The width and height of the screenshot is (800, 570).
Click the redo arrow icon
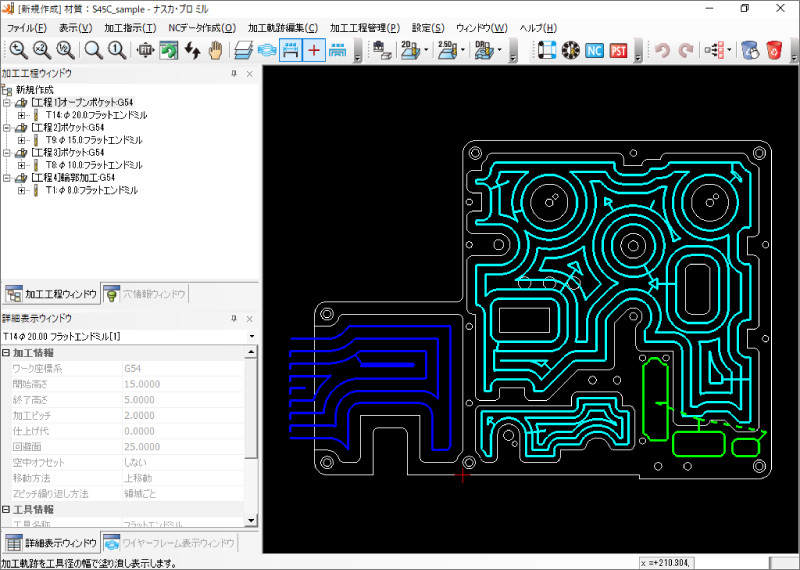[686, 50]
